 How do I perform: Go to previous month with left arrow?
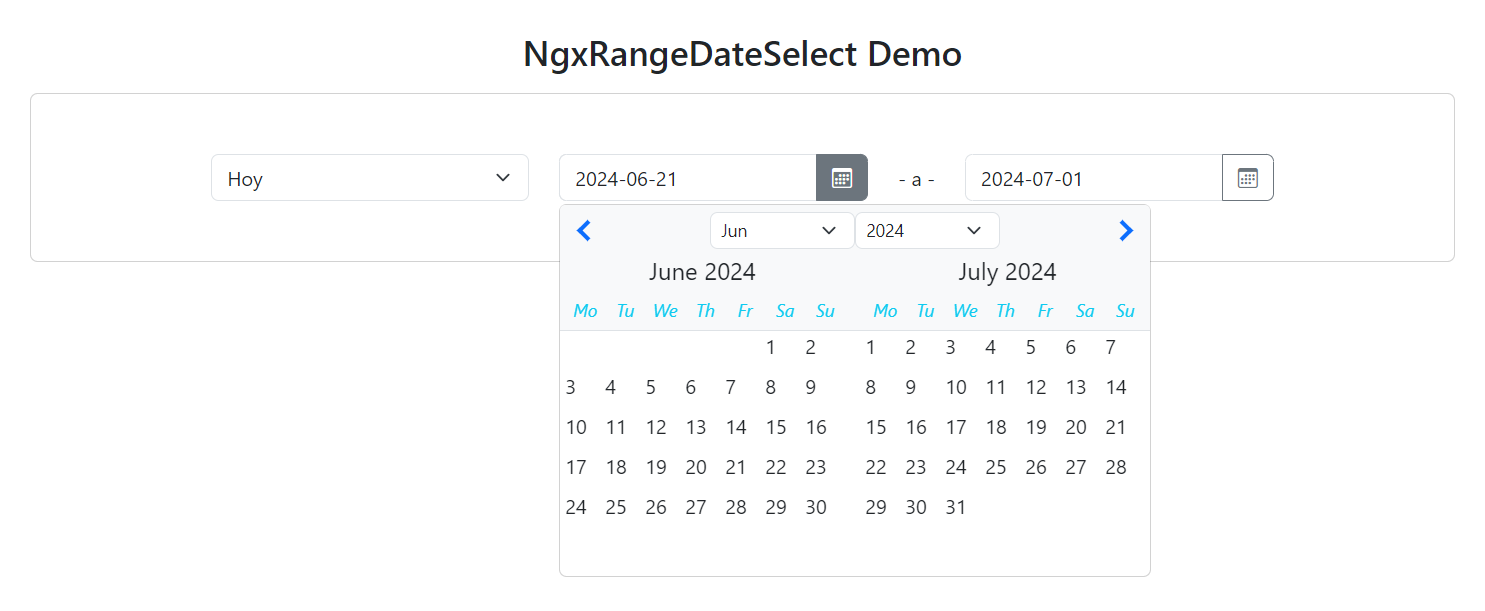(585, 231)
